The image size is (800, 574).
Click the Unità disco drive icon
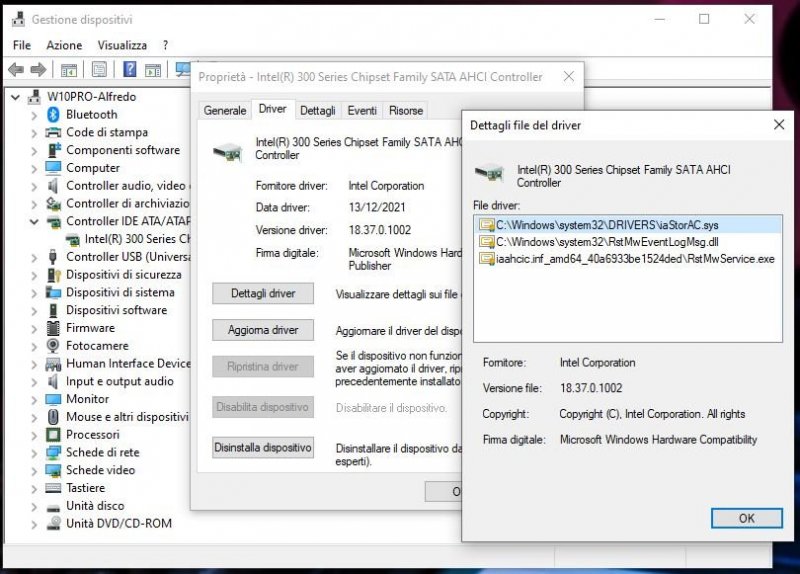[53, 506]
